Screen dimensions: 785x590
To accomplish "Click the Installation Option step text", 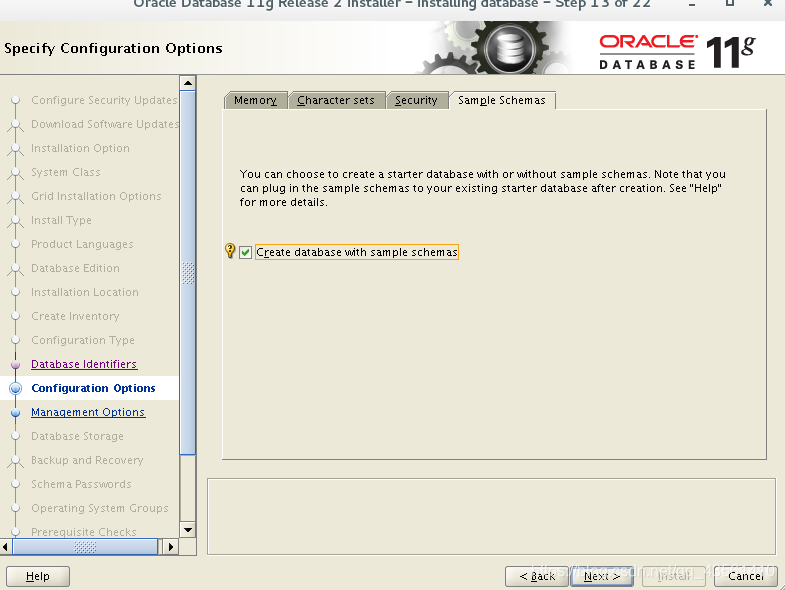I will (x=80, y=148).
